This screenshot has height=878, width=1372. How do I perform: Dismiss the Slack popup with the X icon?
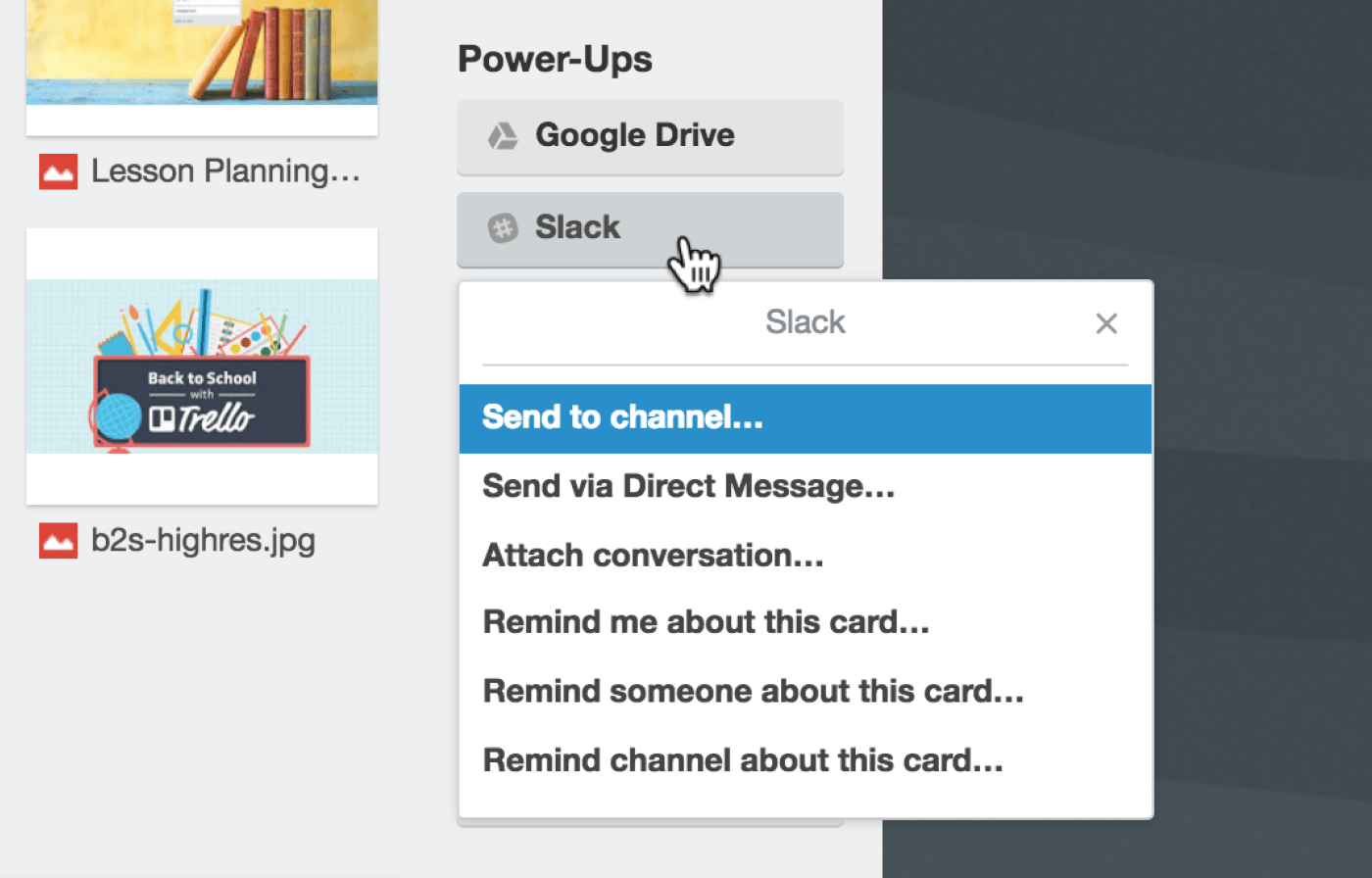tap(1106, 322)
